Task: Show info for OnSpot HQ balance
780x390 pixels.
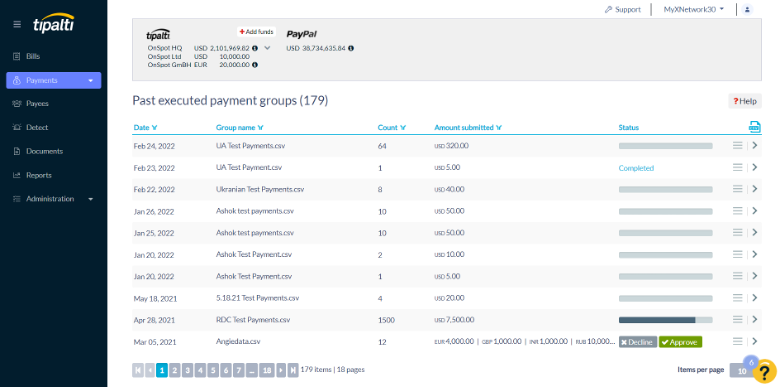Action: click(x=255, y=48)
